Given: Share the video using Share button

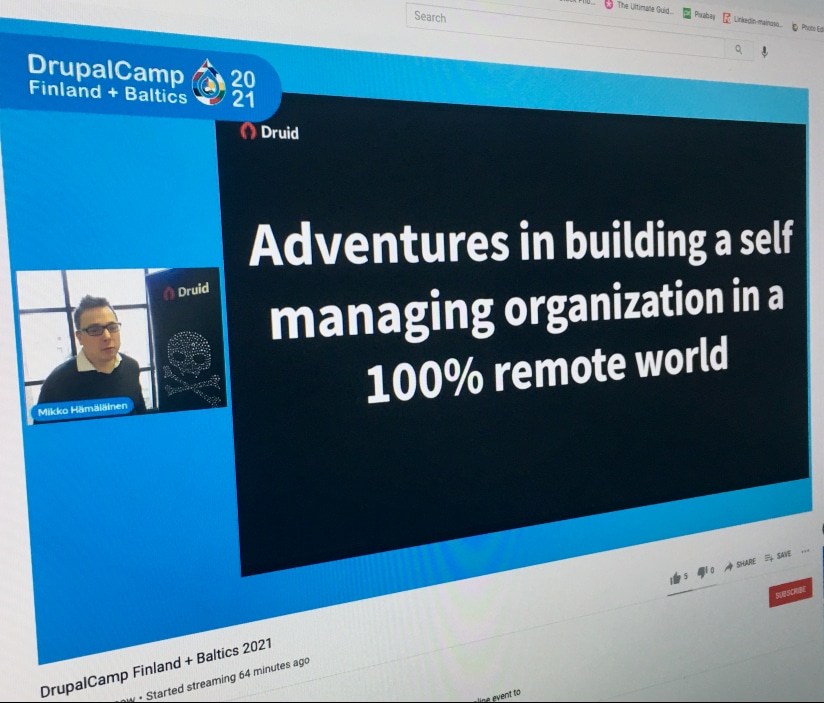Looking at the screenshot, I should tap(740, 565).
